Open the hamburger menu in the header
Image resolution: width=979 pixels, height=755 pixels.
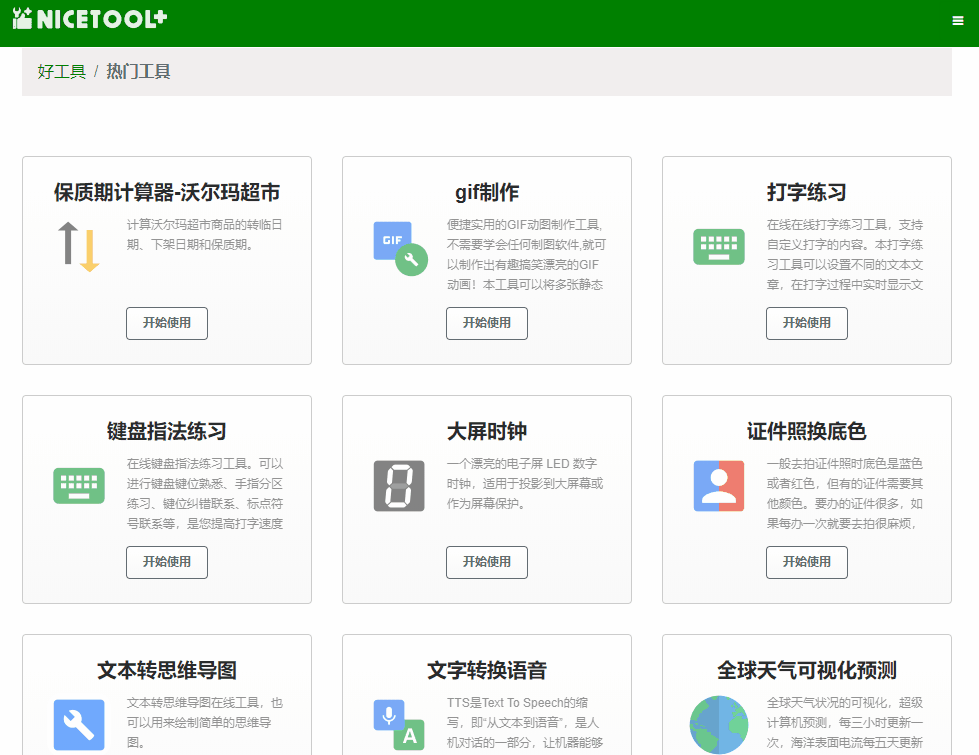point(957,21)
